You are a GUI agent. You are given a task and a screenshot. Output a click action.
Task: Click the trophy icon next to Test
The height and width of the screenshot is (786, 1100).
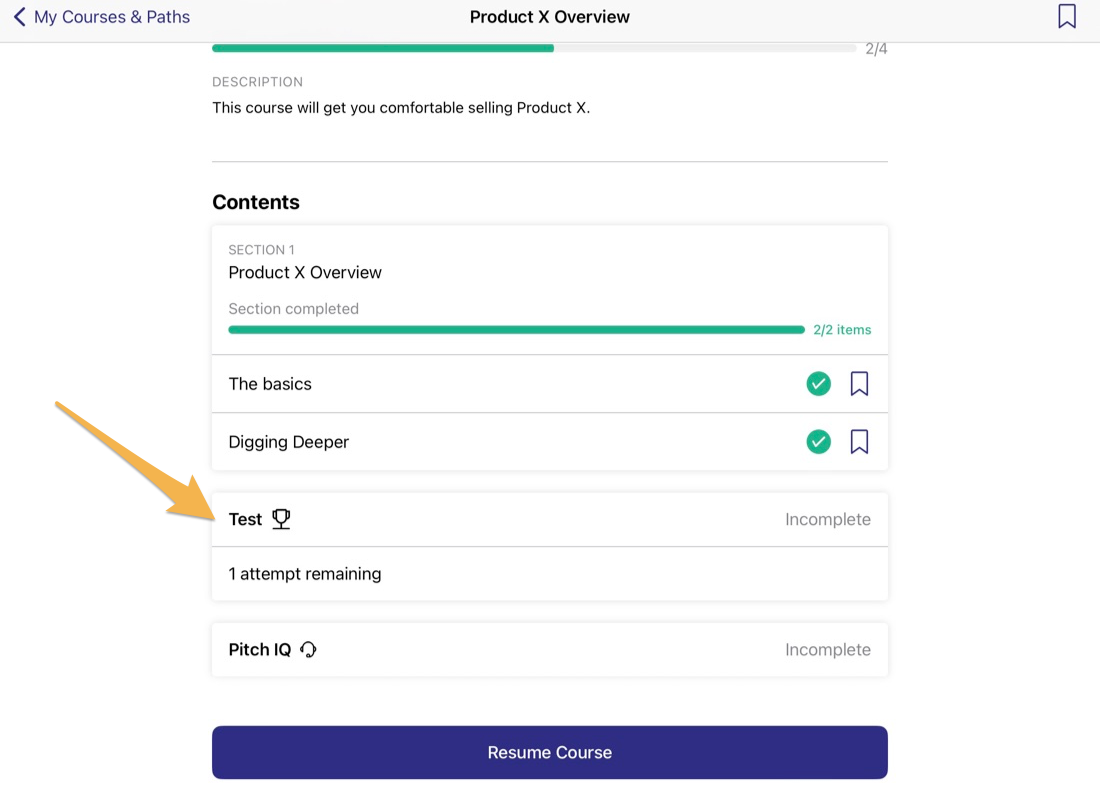pos(281,519)
